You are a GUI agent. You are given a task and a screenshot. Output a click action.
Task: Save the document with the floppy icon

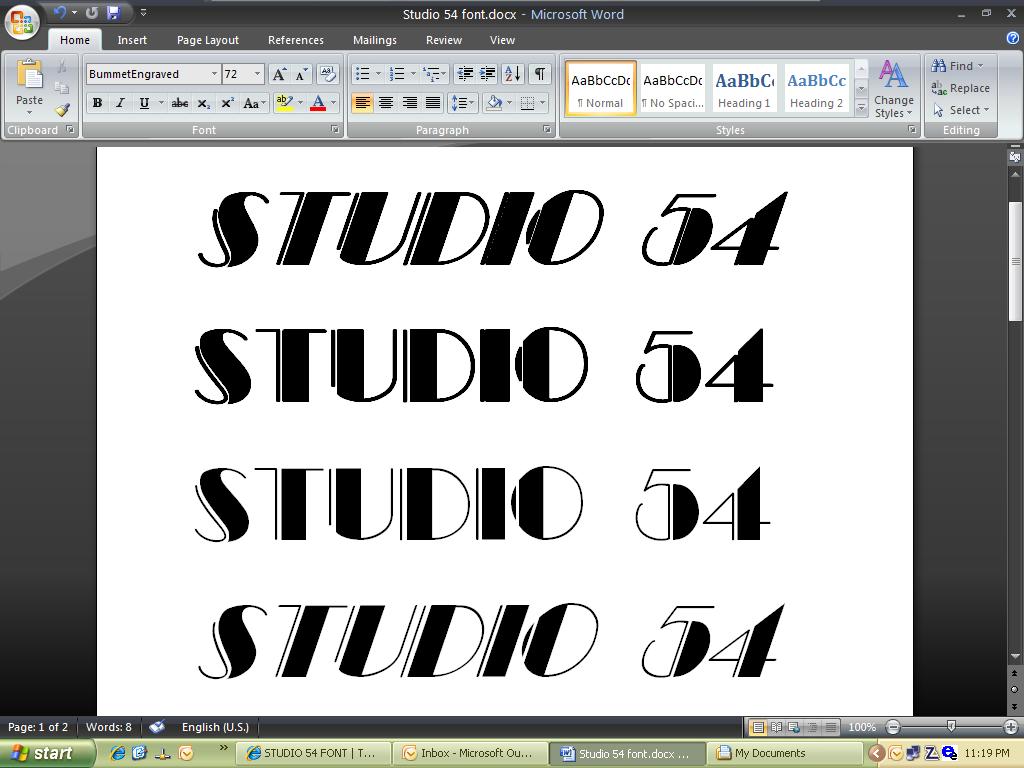(x=113, y=12)
